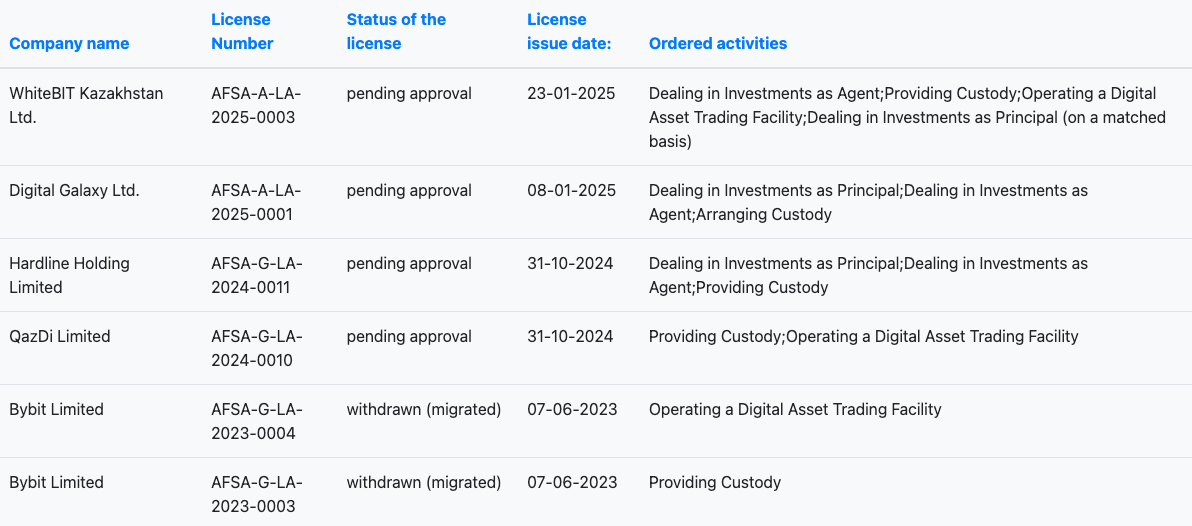Click license number AFSA-A-LA-2025-0003
This screenshot has width=1192, height=526.
click(x=256, y=105)
